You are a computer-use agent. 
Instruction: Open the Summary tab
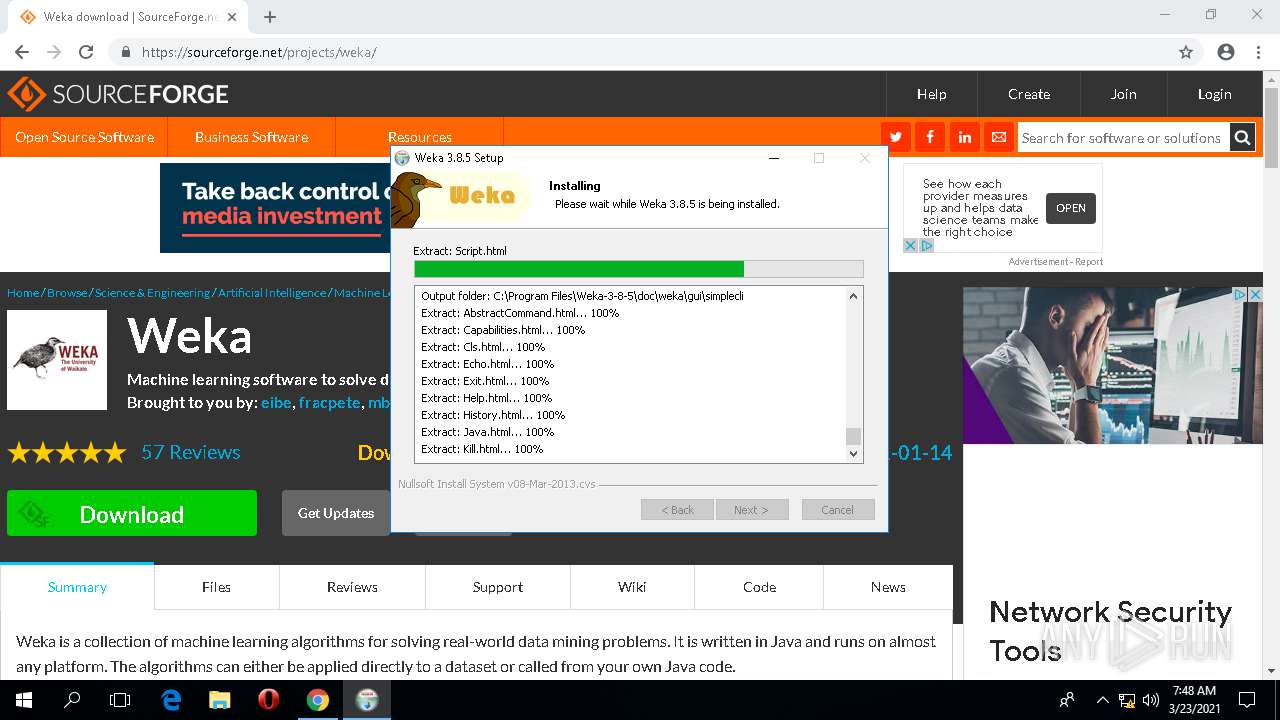[x=77, y=587]
